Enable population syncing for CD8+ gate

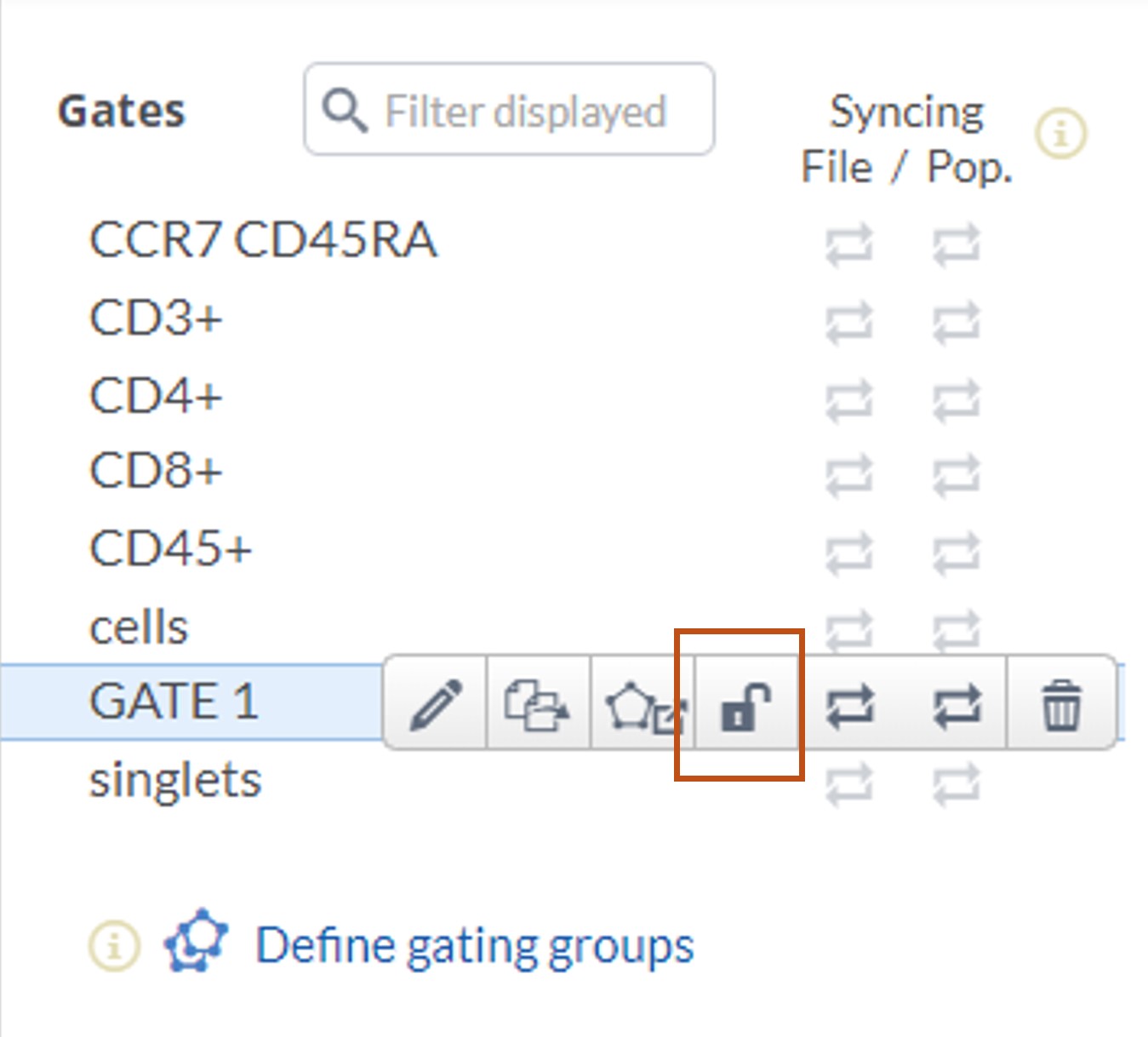(x=957, y=475)
